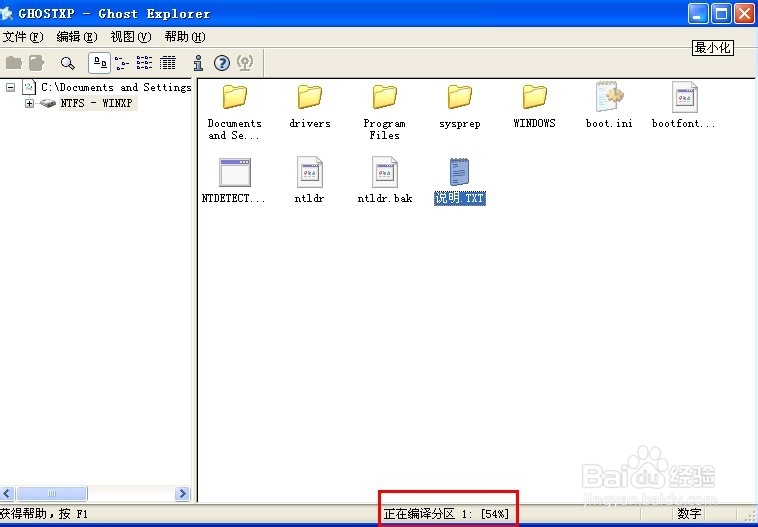Open the 编辑(E) menu
This screenshot has width=758, height=527.
point(77,37)
